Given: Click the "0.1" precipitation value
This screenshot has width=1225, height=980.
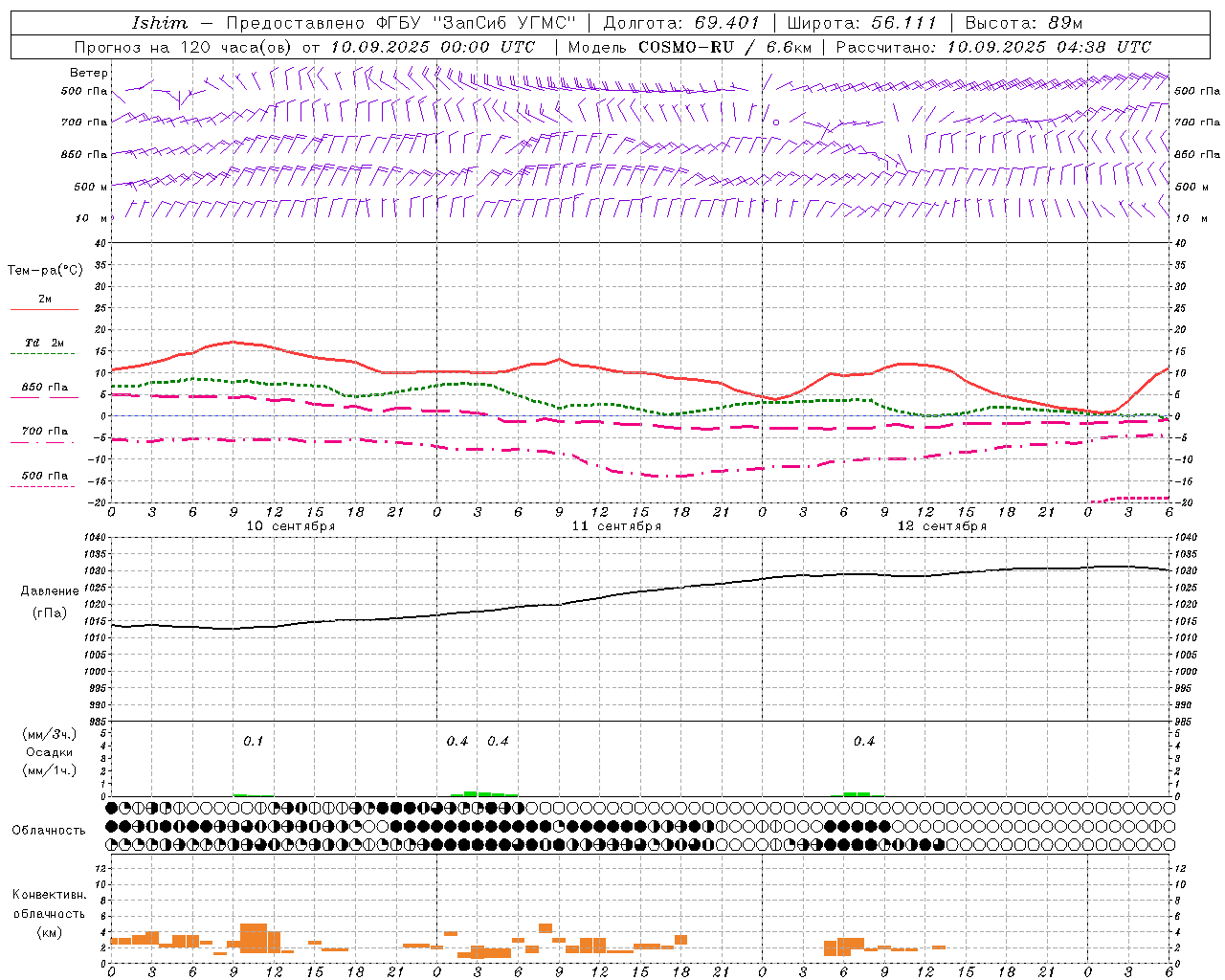Looking at the screenshot, I should tap(253, 742).
